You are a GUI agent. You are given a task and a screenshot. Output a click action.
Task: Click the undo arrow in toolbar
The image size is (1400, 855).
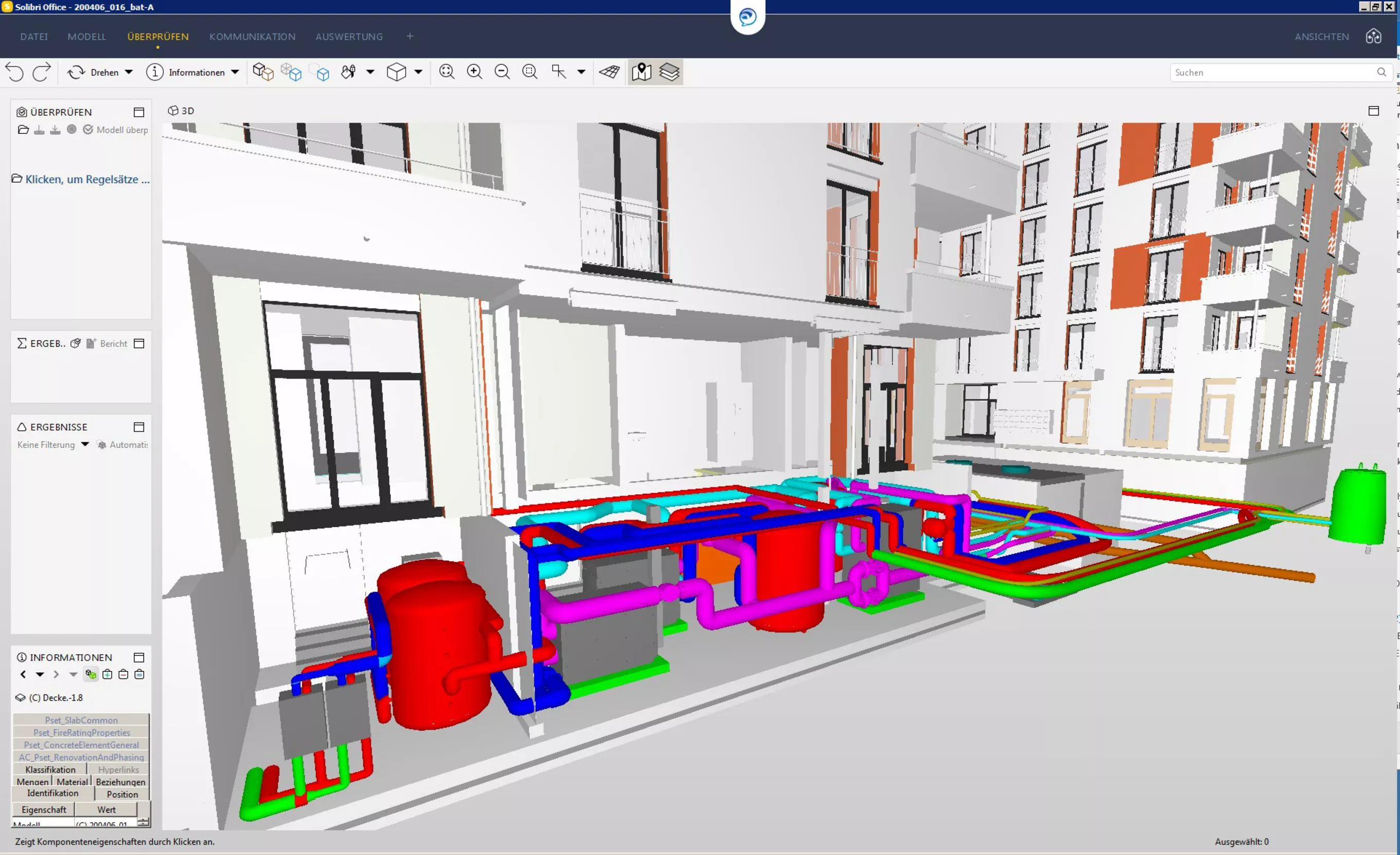15,72
